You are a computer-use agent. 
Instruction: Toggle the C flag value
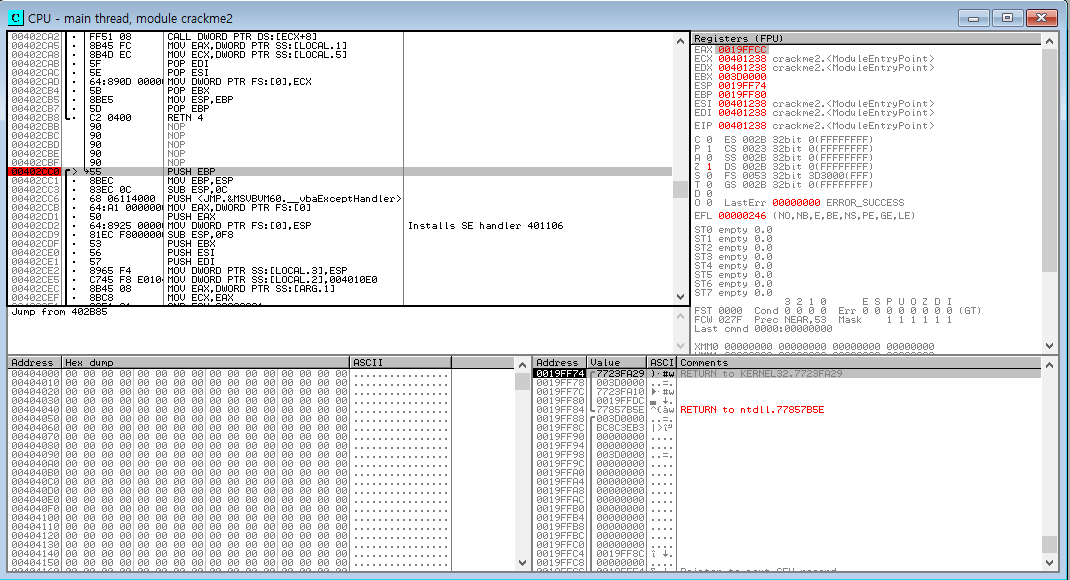709,140
